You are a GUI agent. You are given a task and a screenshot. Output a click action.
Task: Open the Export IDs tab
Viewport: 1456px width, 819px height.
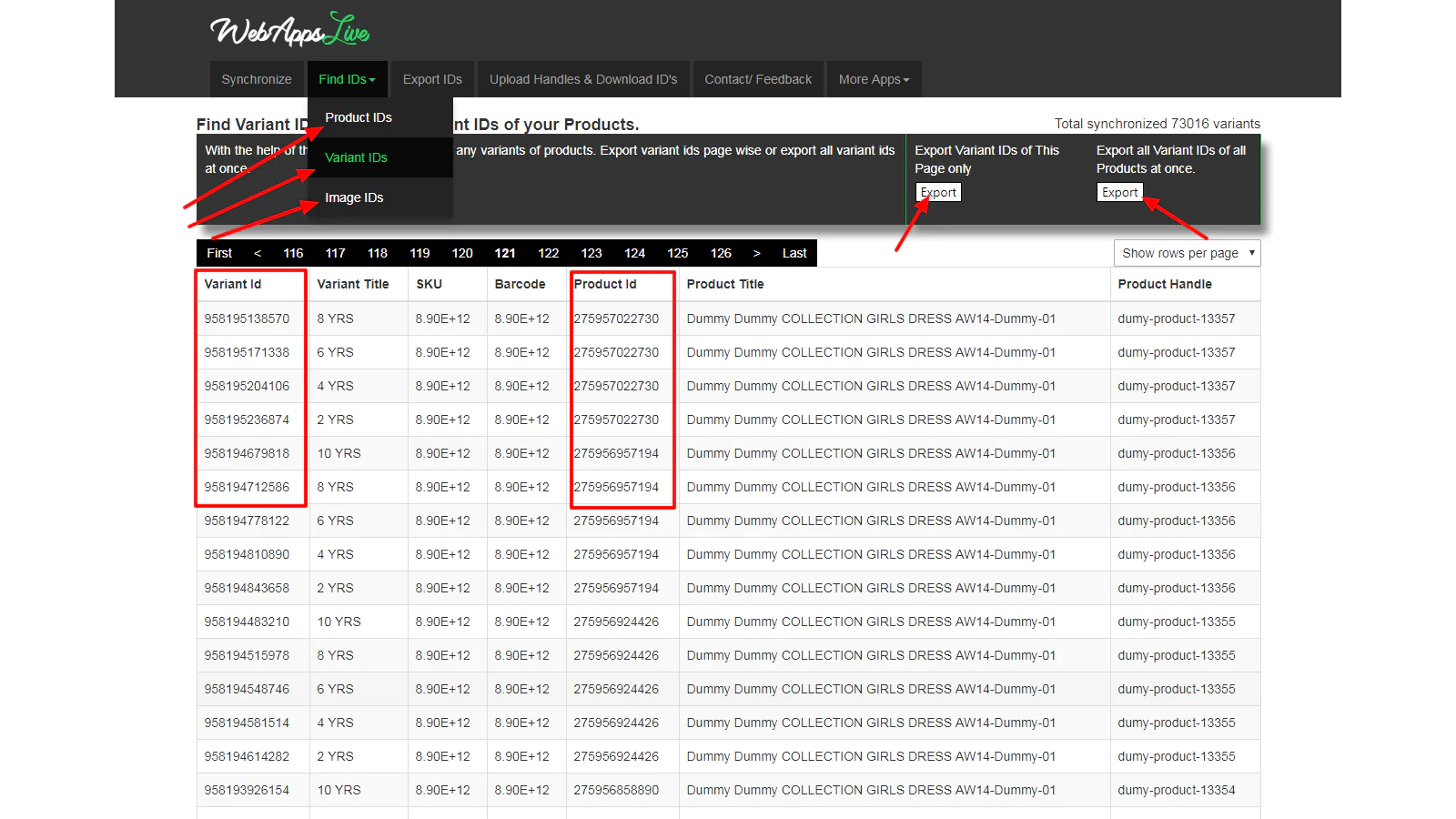[x=432, y=79]
